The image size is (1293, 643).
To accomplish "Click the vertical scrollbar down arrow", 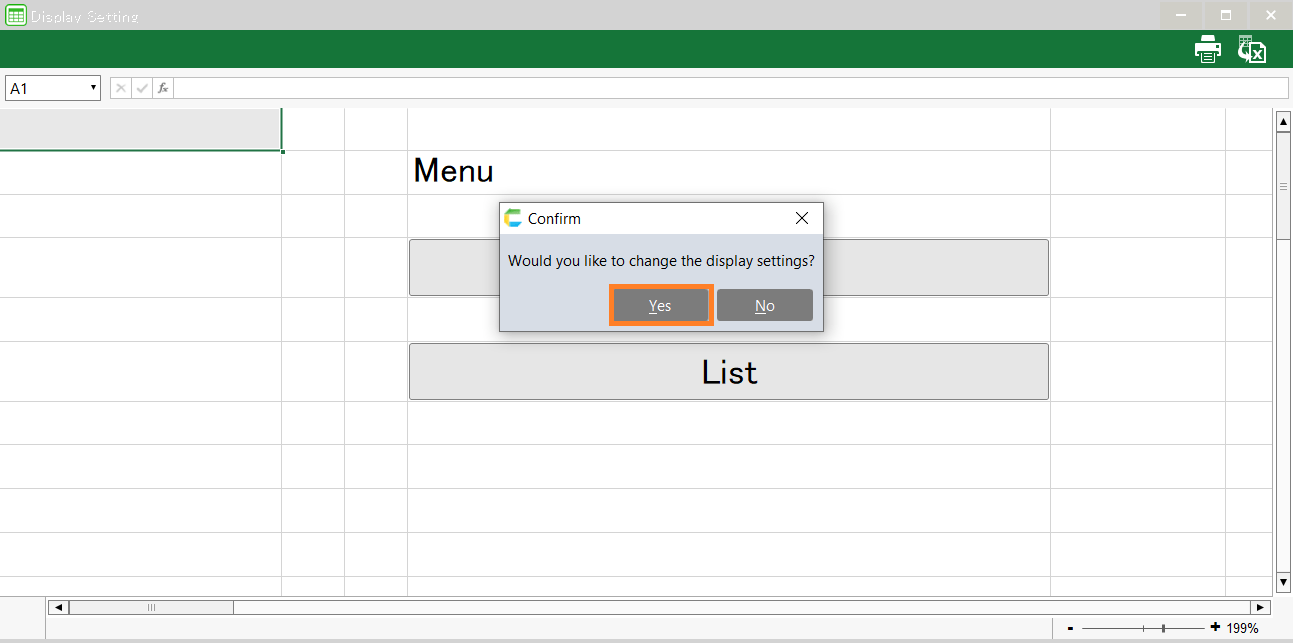I will (1283, 582).
